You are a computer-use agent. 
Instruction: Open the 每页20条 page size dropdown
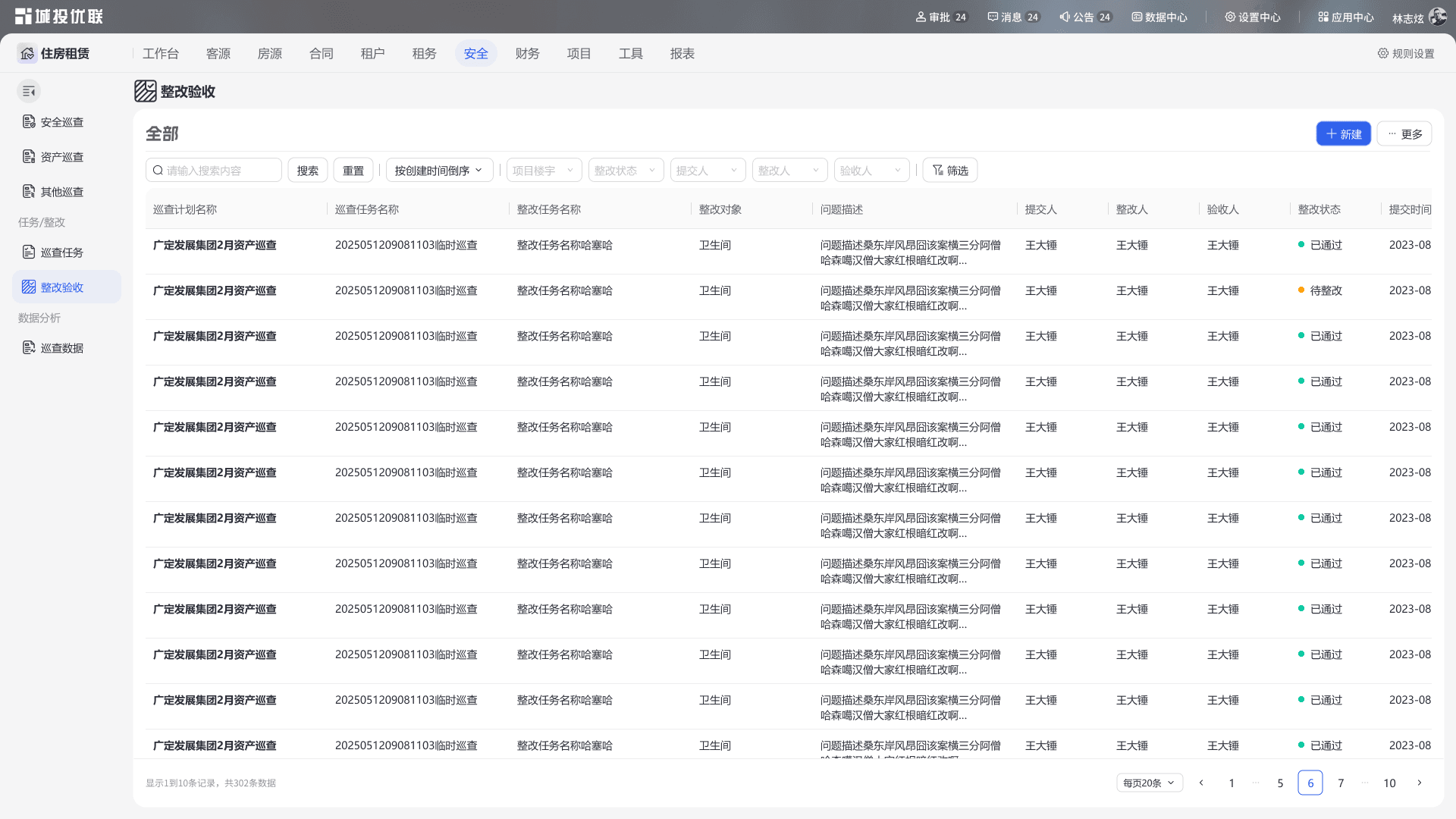[x=1150, y=783]
